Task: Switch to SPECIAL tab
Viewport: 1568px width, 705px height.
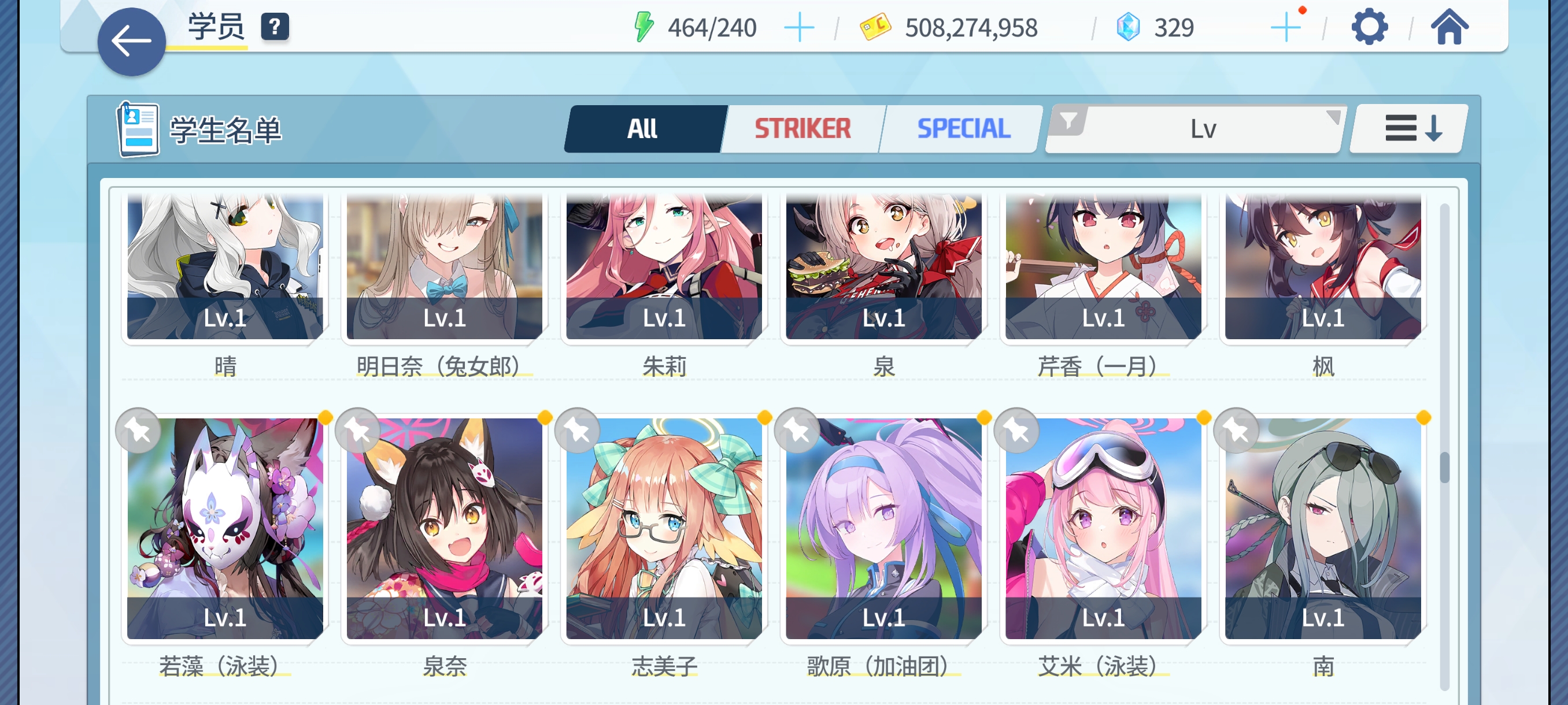Action: (964, 129)
